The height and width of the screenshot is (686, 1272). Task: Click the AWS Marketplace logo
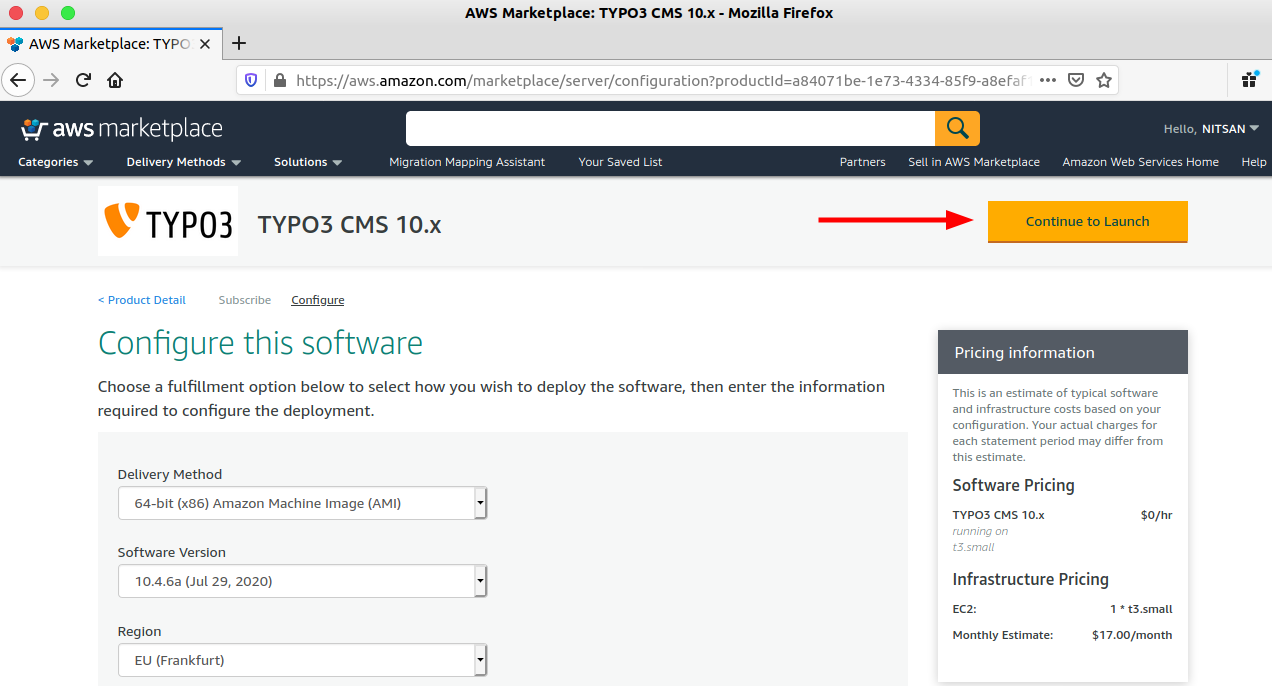tap(121, 129)
